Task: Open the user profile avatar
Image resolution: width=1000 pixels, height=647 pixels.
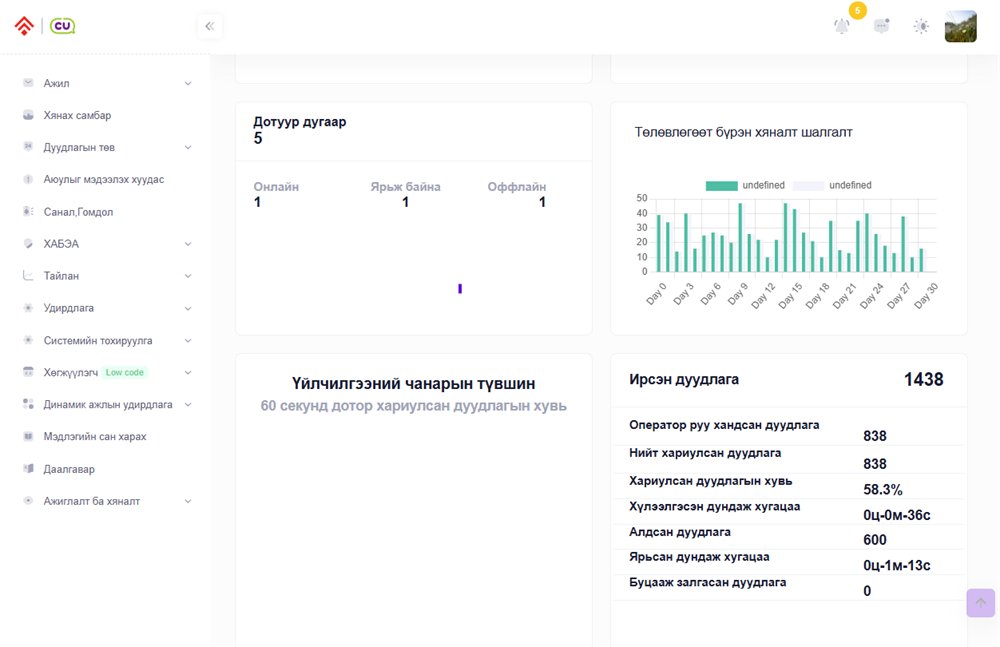Action: pyautogui.click(x=960, y=26)
